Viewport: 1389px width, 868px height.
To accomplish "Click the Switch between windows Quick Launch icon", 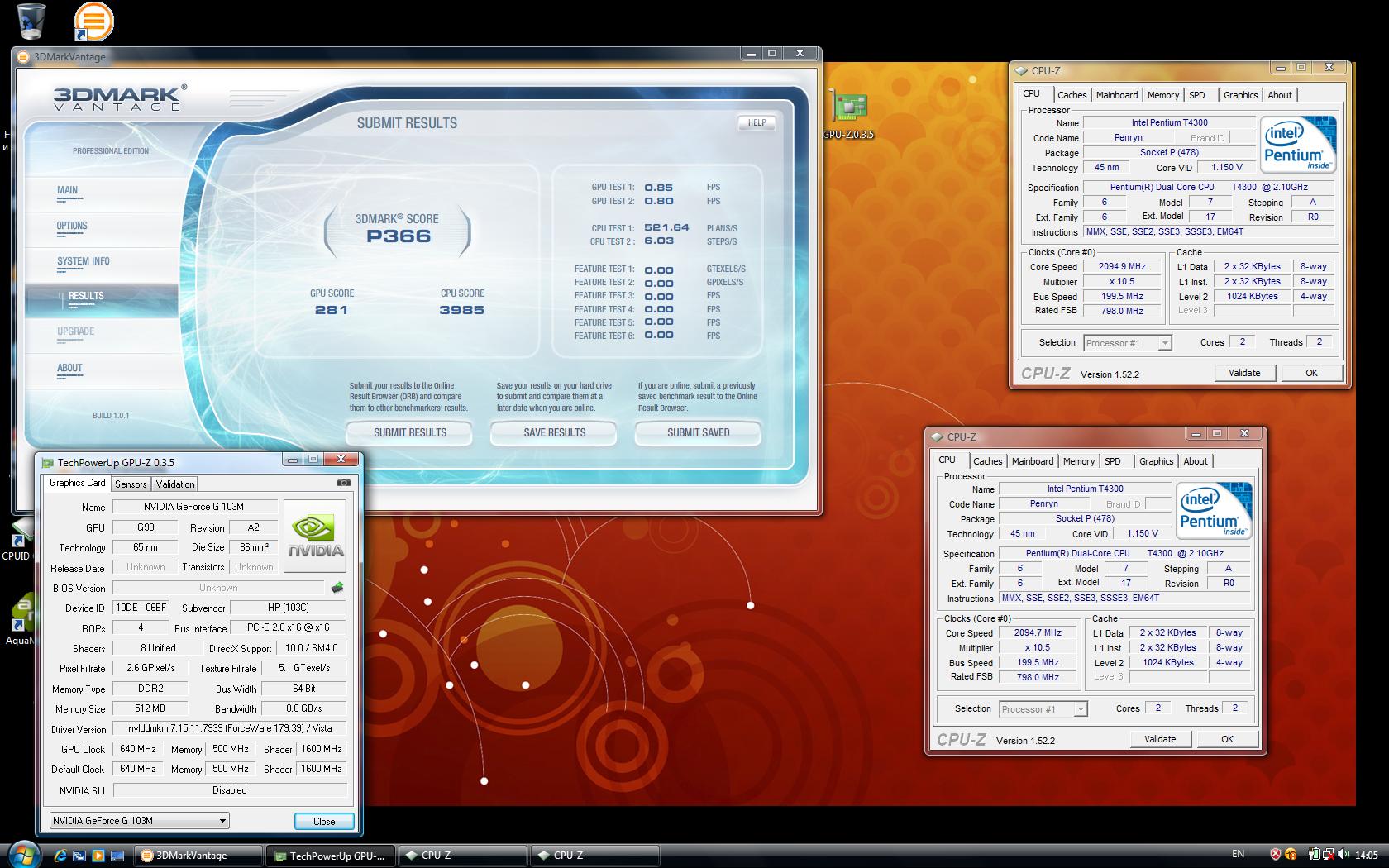I will click(x=79, y=856).
